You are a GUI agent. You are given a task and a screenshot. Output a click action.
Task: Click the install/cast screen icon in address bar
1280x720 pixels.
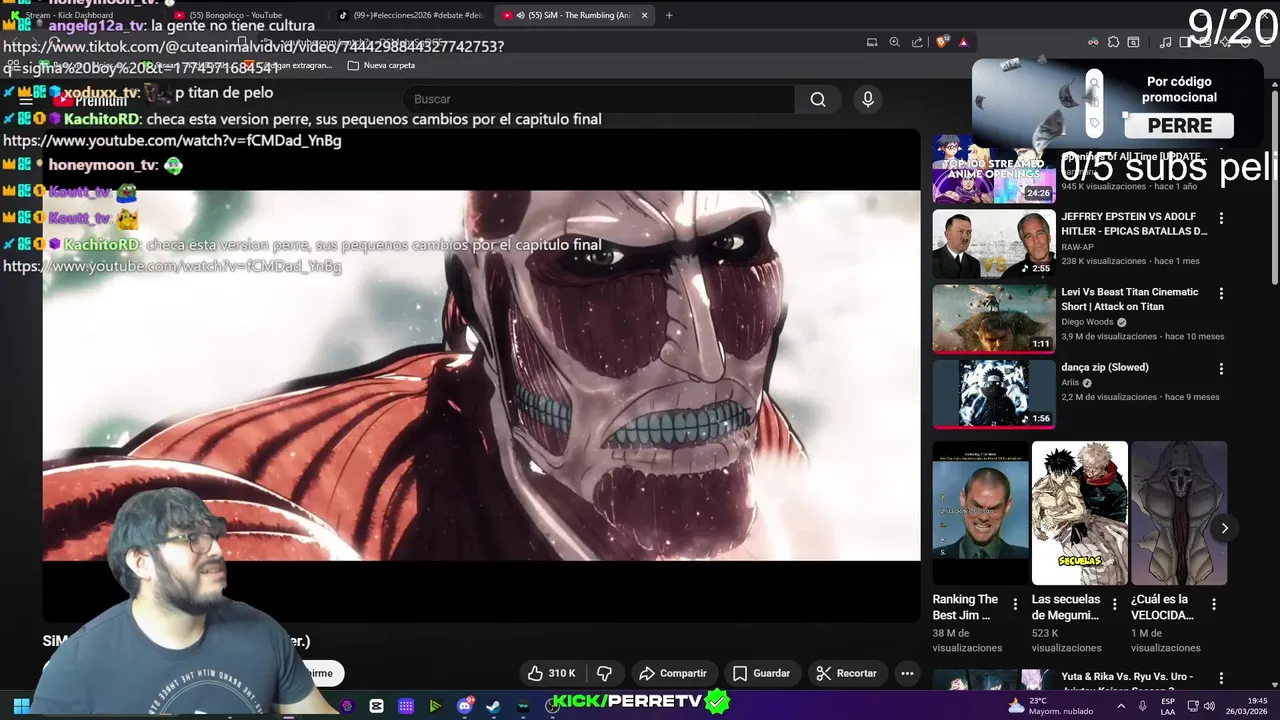click(x=872, y=42)
